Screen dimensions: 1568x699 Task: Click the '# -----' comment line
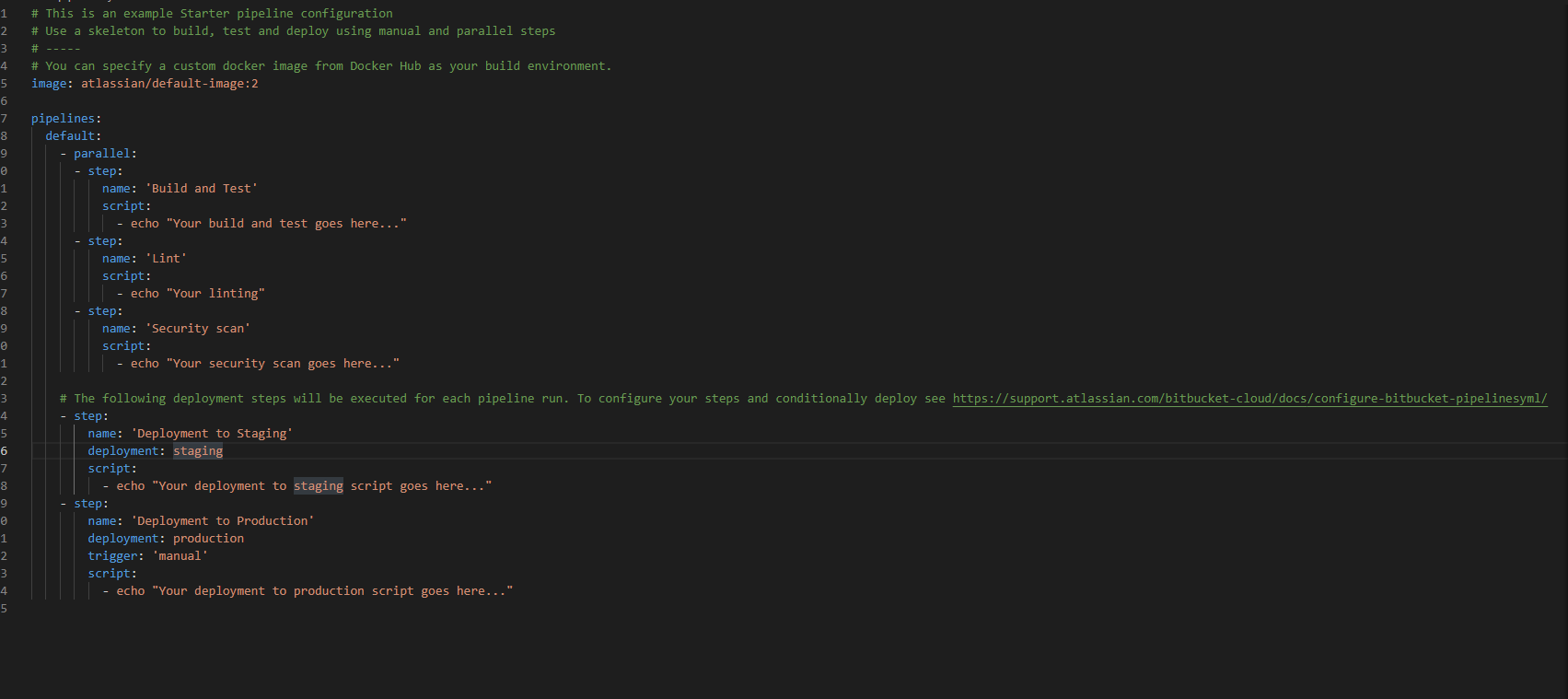click(x=56, y=49)
